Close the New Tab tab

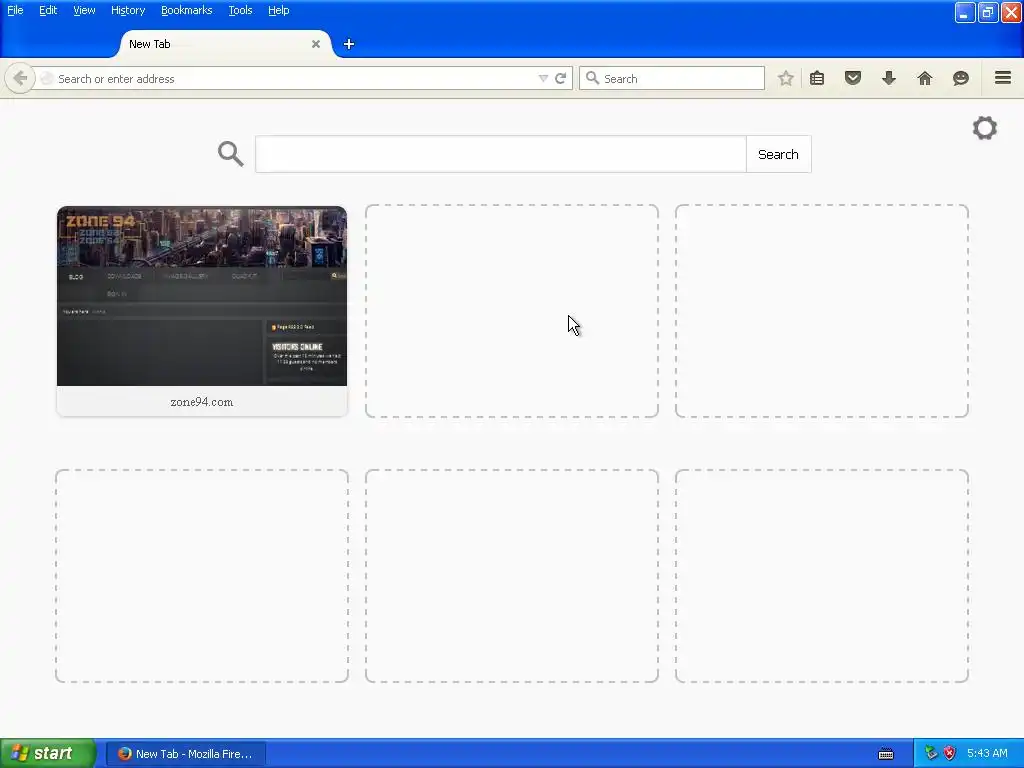point(316,44)
